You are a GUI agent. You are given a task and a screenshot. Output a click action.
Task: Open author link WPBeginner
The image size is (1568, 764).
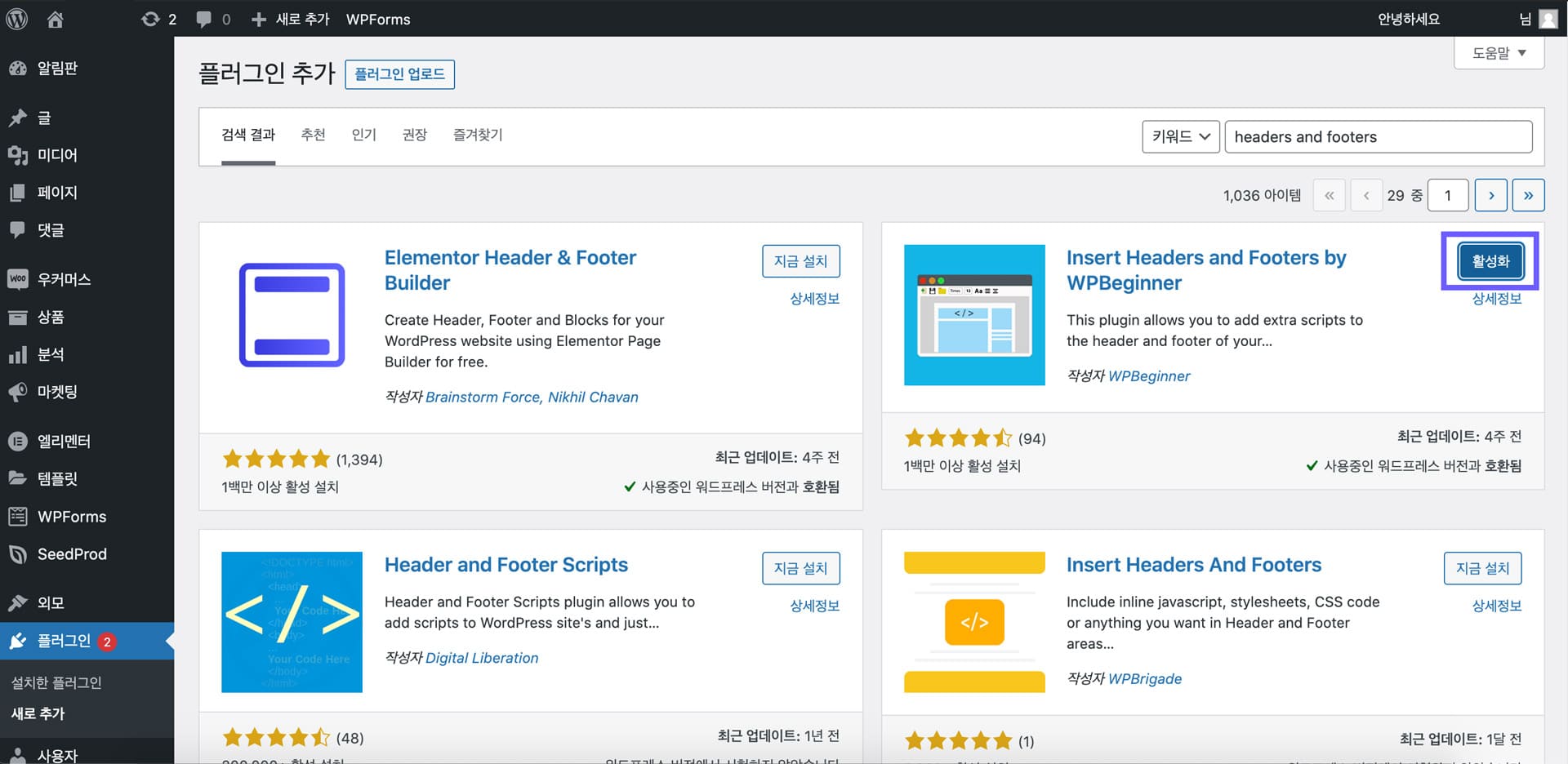pyautogui.click(x=1149, y=375)
